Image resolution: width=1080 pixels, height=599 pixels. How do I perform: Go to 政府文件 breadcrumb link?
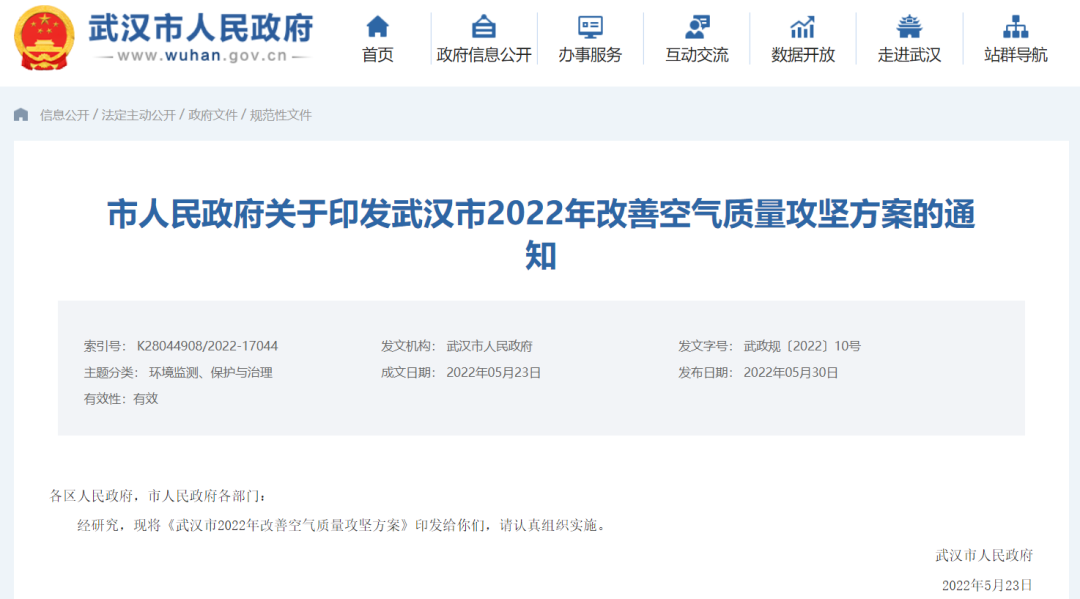pyautogui.click(x=213, y=115)
